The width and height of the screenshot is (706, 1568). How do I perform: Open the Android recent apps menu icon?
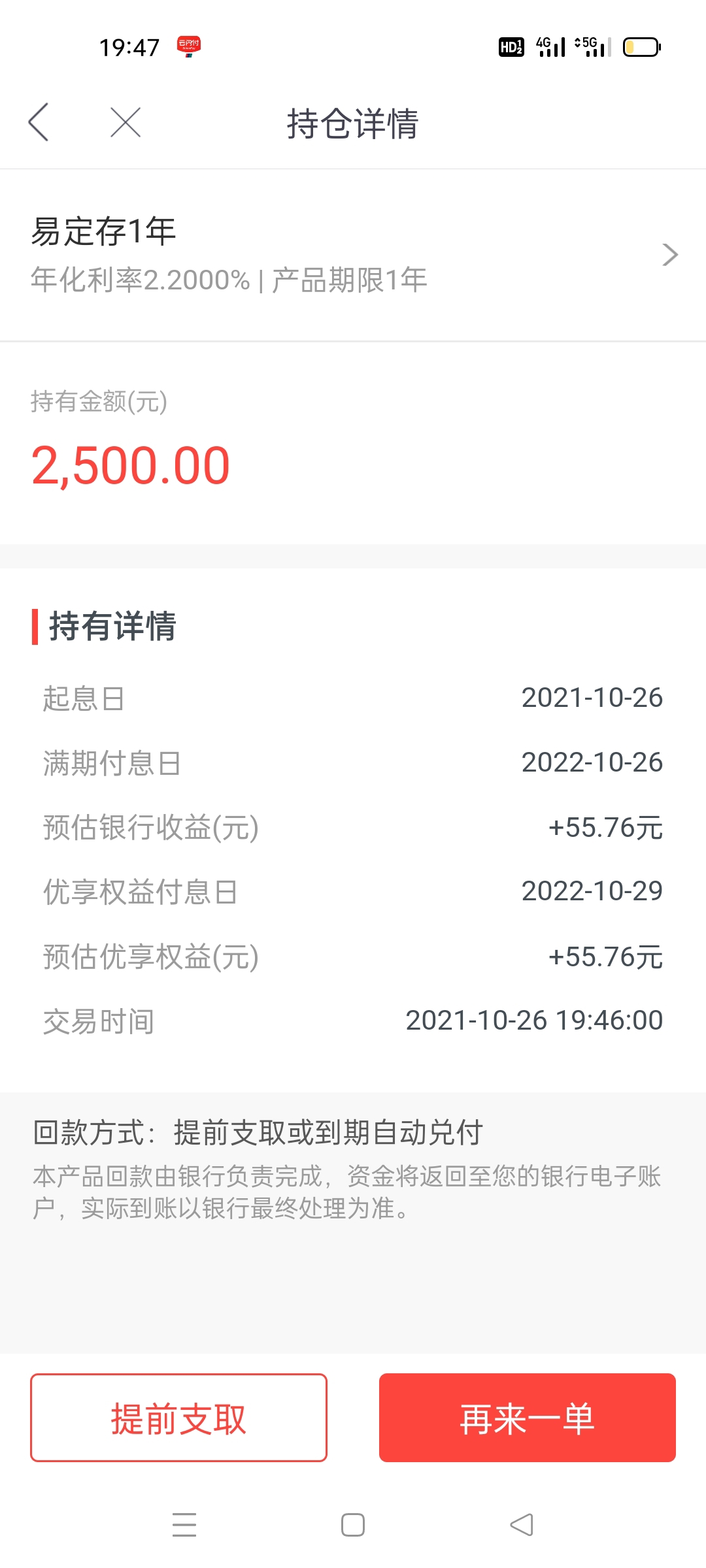(x=184, y=1524)
